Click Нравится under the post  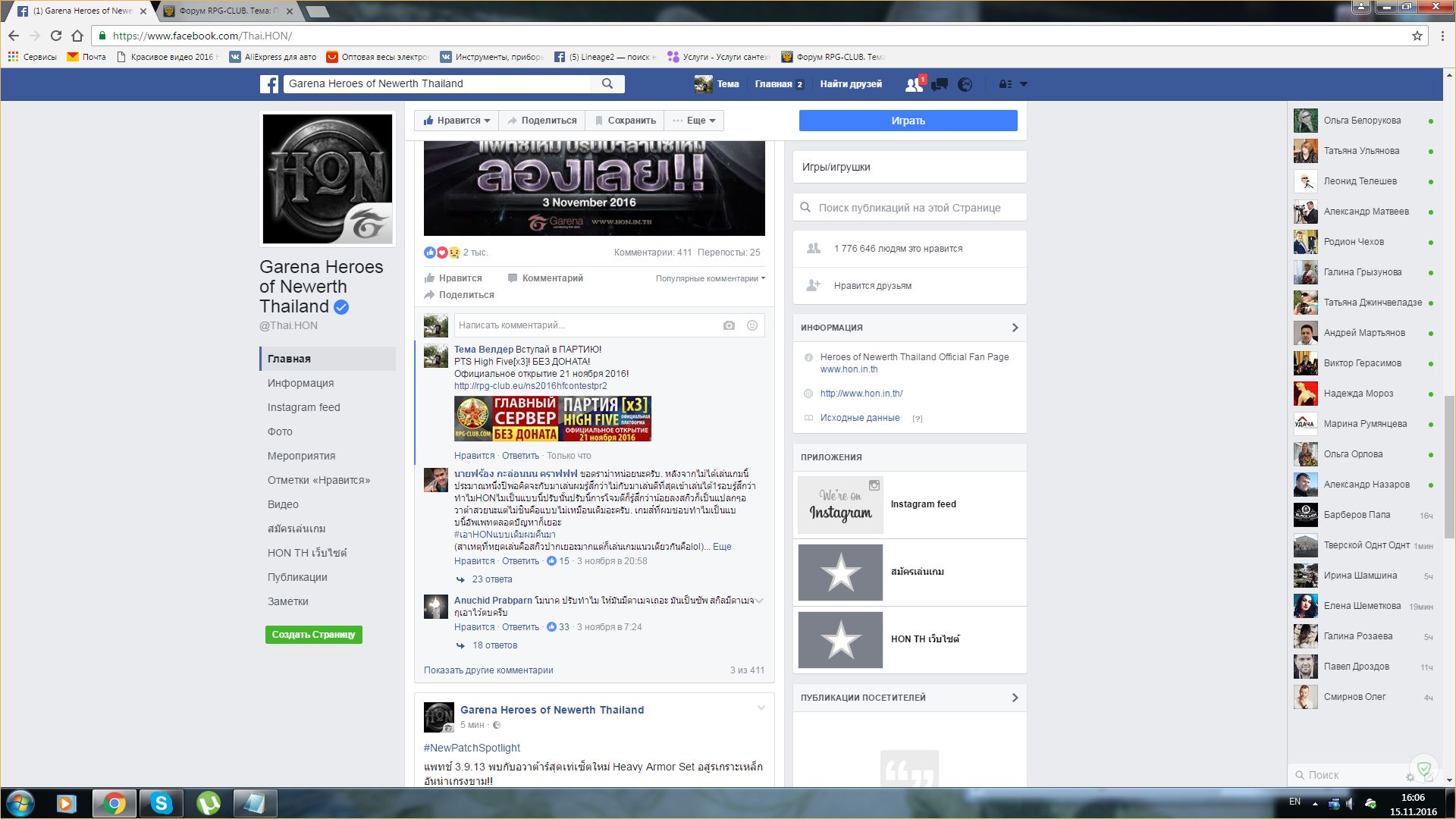point(453,278)
